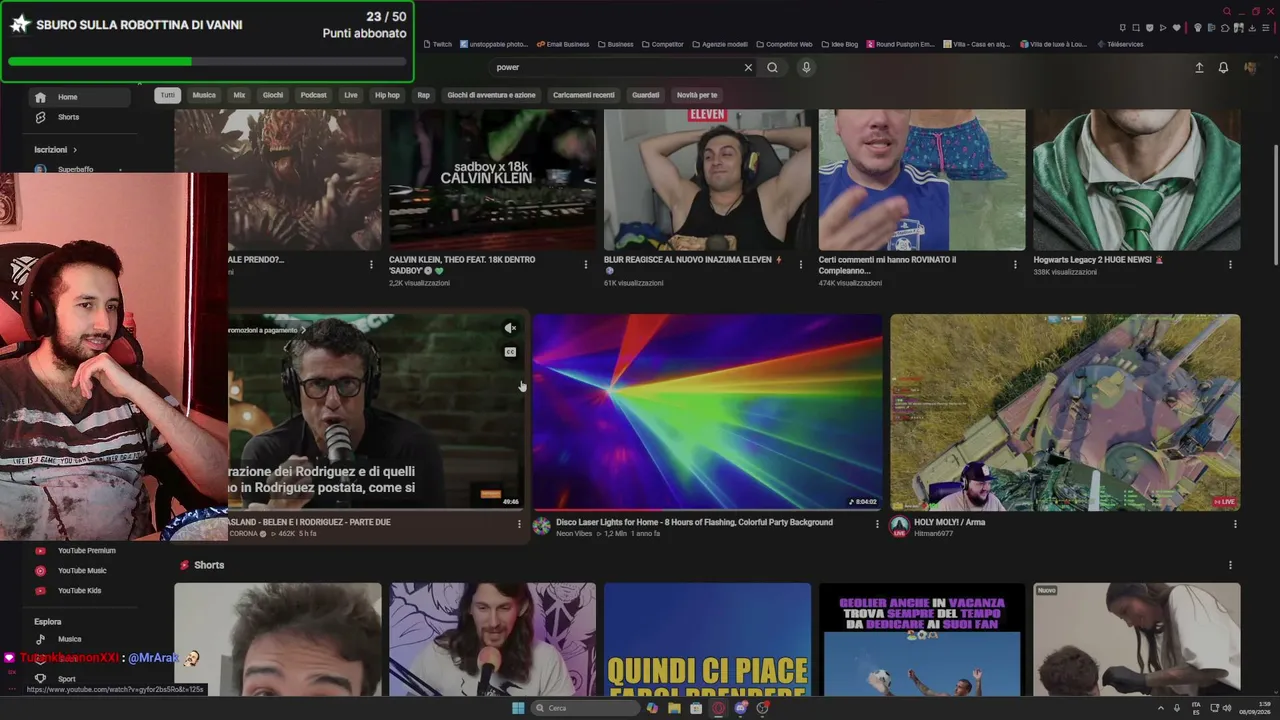Open Shorts in the YouTube sidebar
The image size is (1280, 720).
point(80,117)
